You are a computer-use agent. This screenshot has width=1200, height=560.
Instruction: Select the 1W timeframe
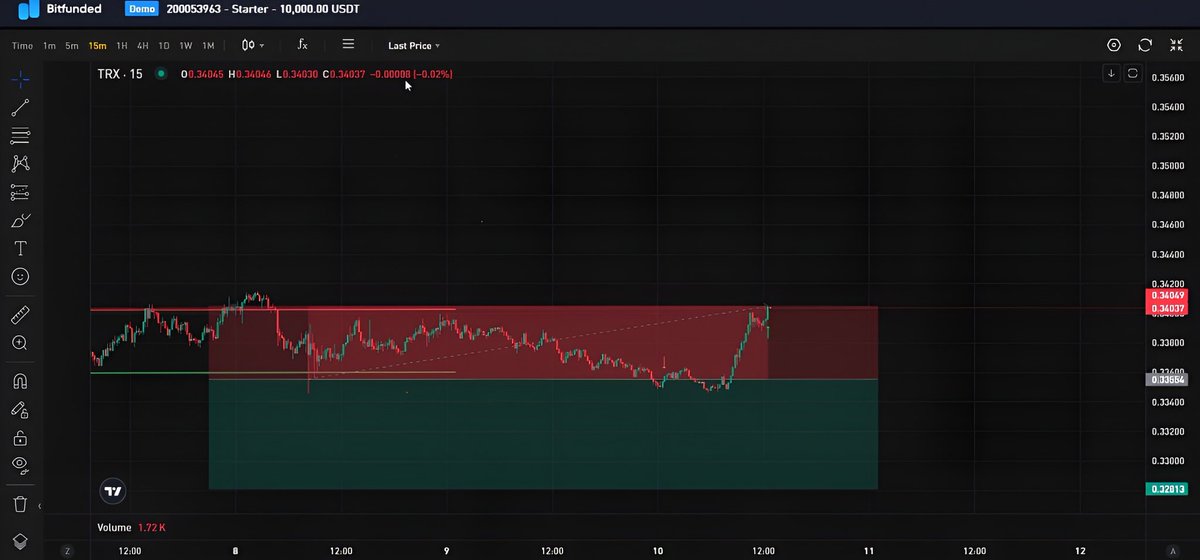click(186, 46)
